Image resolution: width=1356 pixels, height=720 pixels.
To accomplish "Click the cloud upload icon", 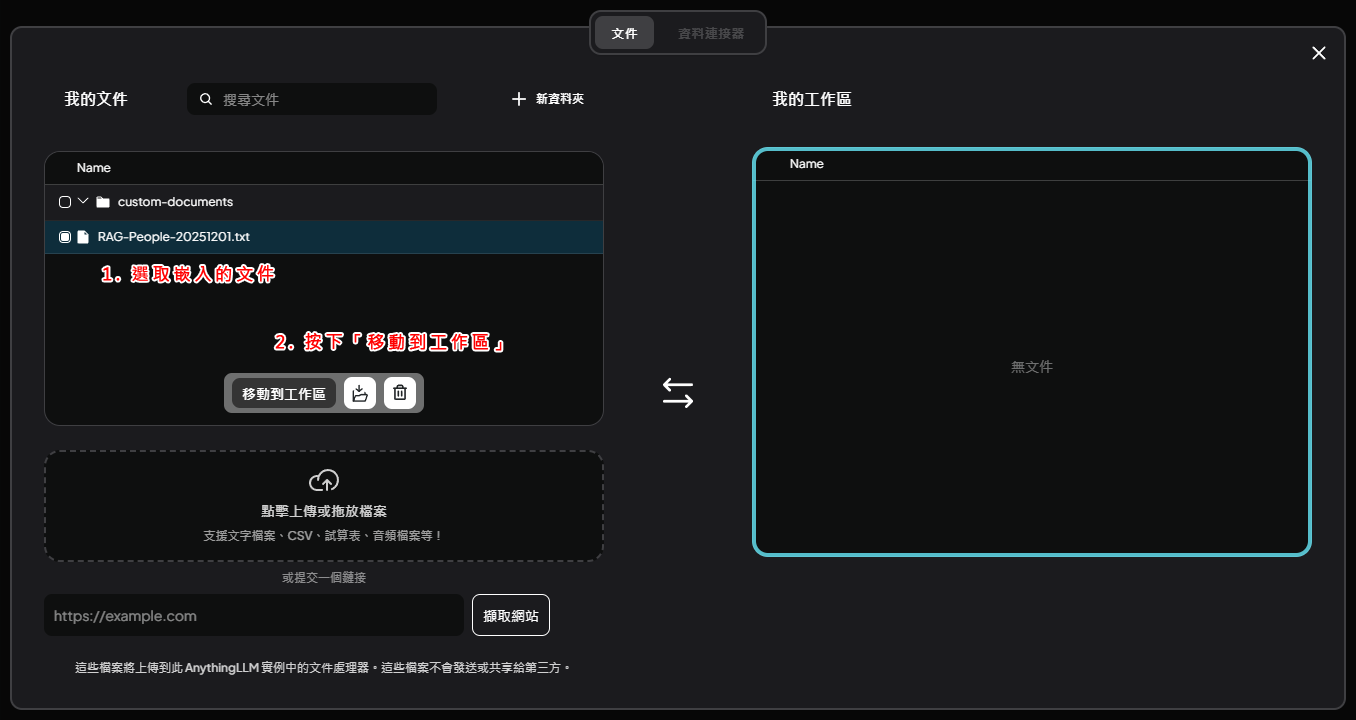I will [x=324, y=481].
